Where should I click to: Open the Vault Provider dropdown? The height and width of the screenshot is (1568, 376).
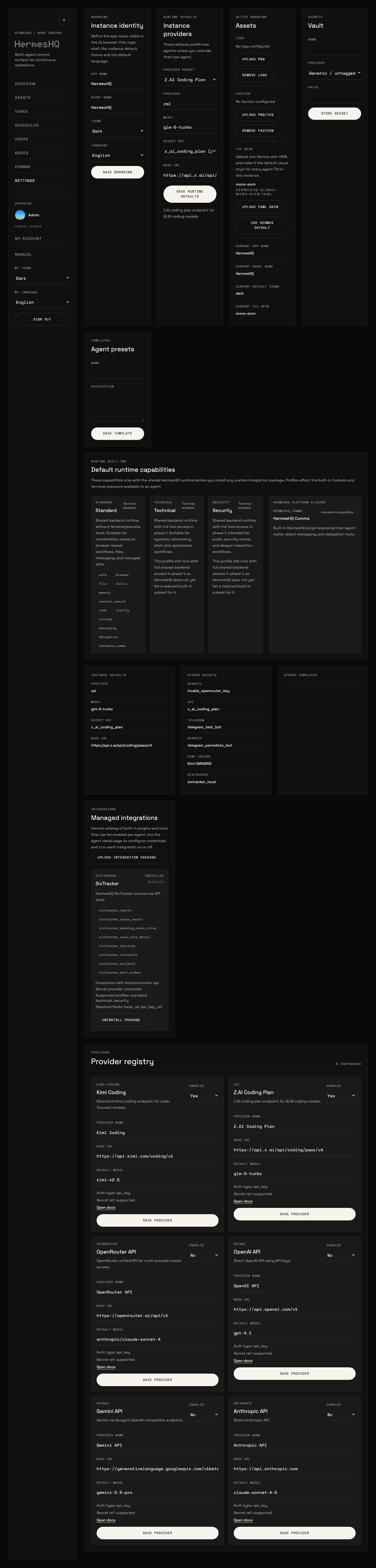tap(334, 73)
